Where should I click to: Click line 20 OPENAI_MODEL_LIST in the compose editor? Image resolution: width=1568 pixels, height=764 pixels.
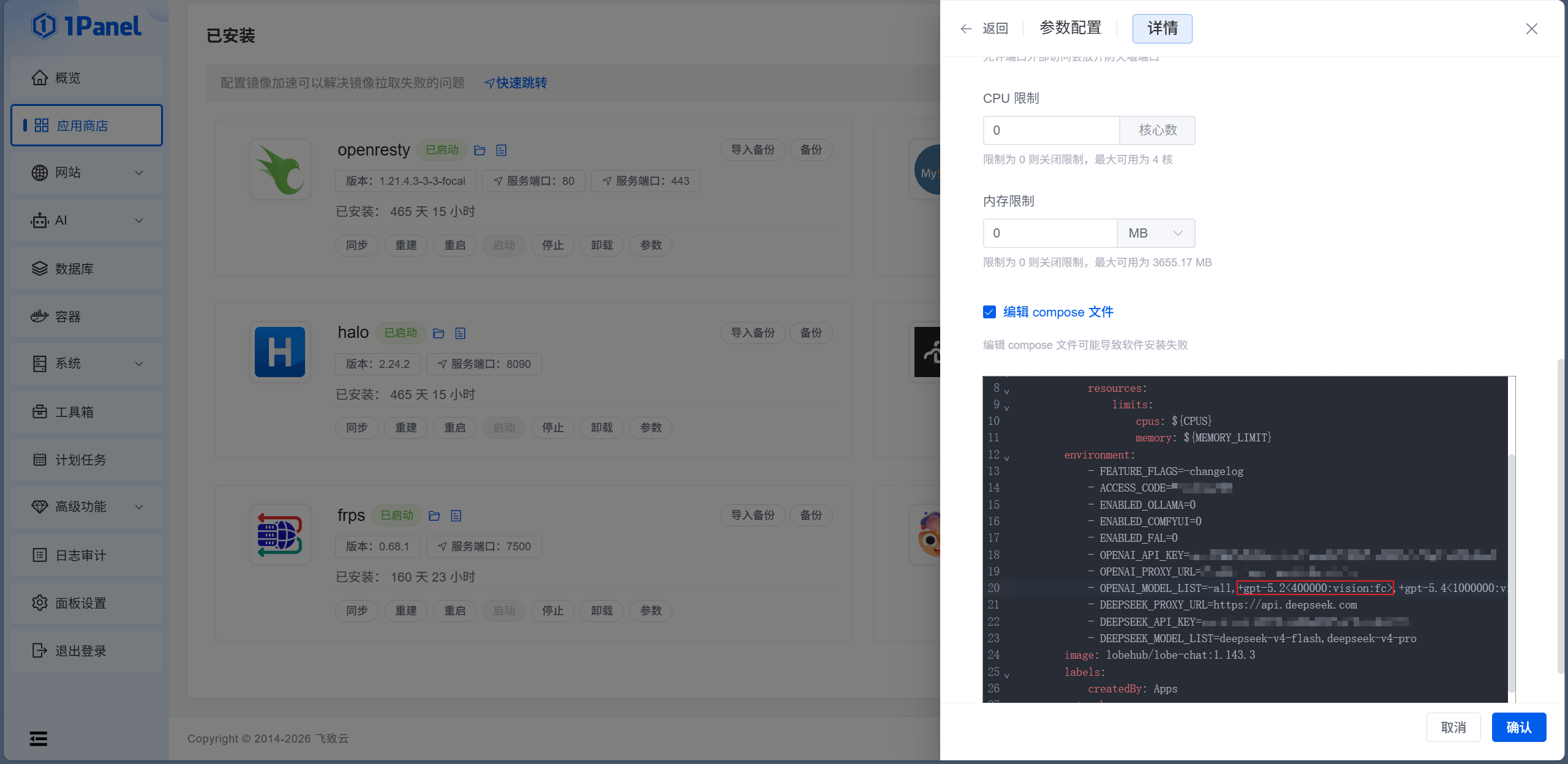click(1245, 588)
